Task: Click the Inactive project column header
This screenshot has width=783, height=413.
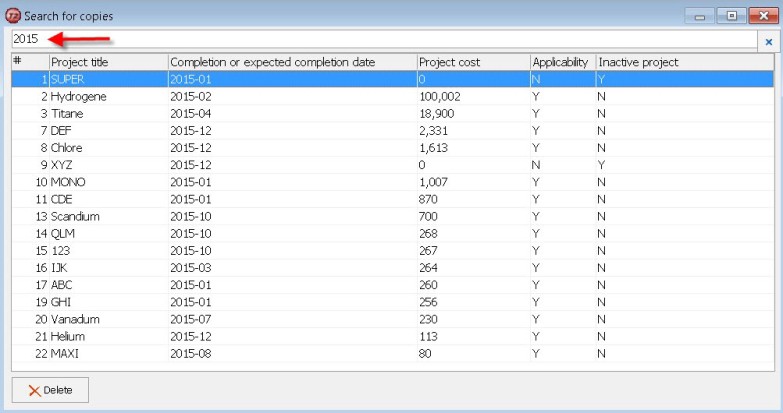Action: [685, 62]
